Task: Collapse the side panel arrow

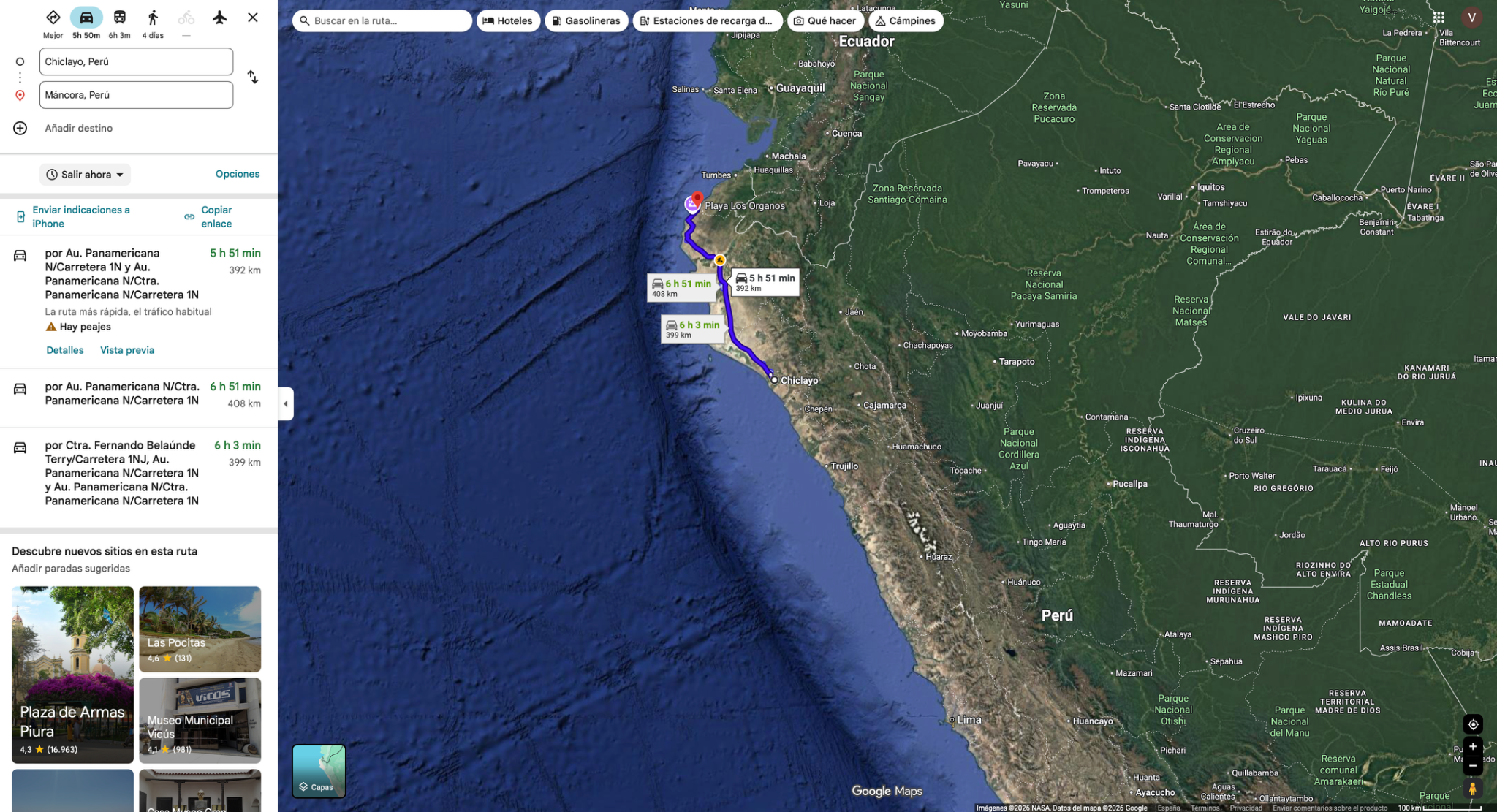Action: [x=286, y=403]
